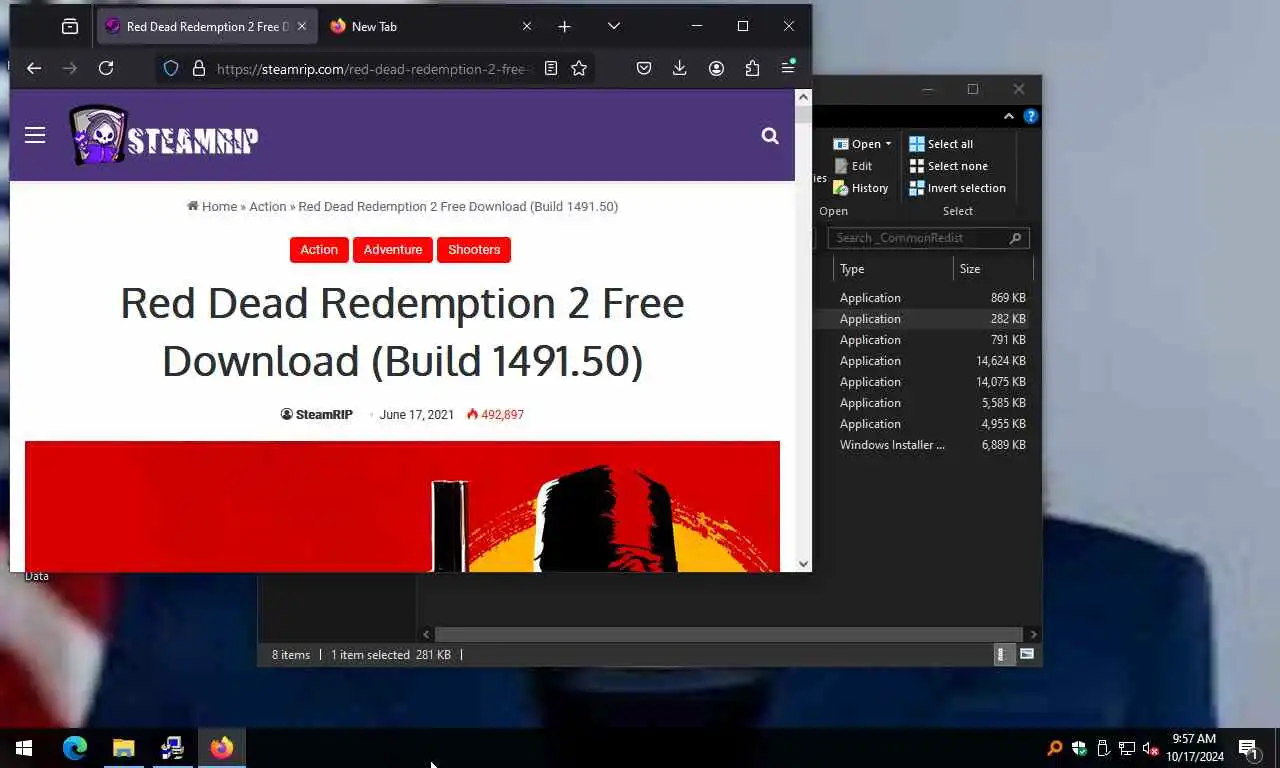
Task: Click red Action category tag
Action: (319, 250)
